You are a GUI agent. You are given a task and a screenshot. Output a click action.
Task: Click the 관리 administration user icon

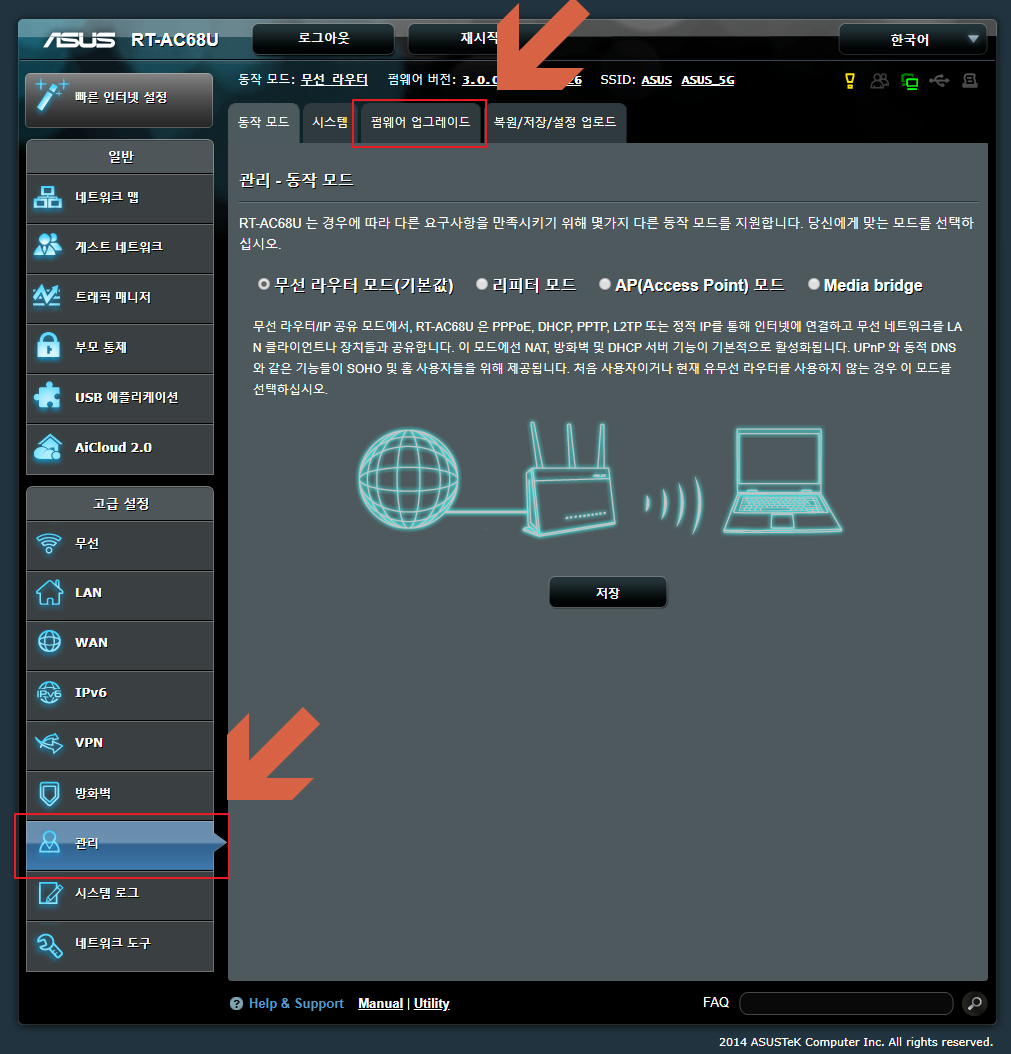pyautogui.click(x=49, y=842)
